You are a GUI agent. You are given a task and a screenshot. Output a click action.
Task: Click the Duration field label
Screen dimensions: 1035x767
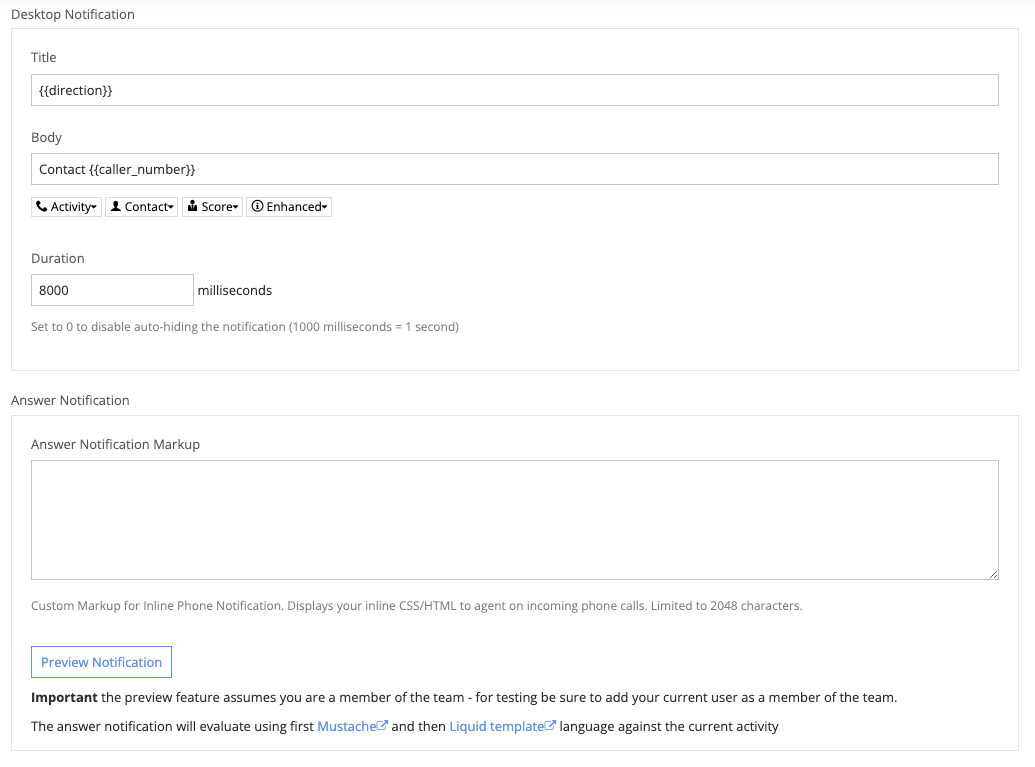58,258
